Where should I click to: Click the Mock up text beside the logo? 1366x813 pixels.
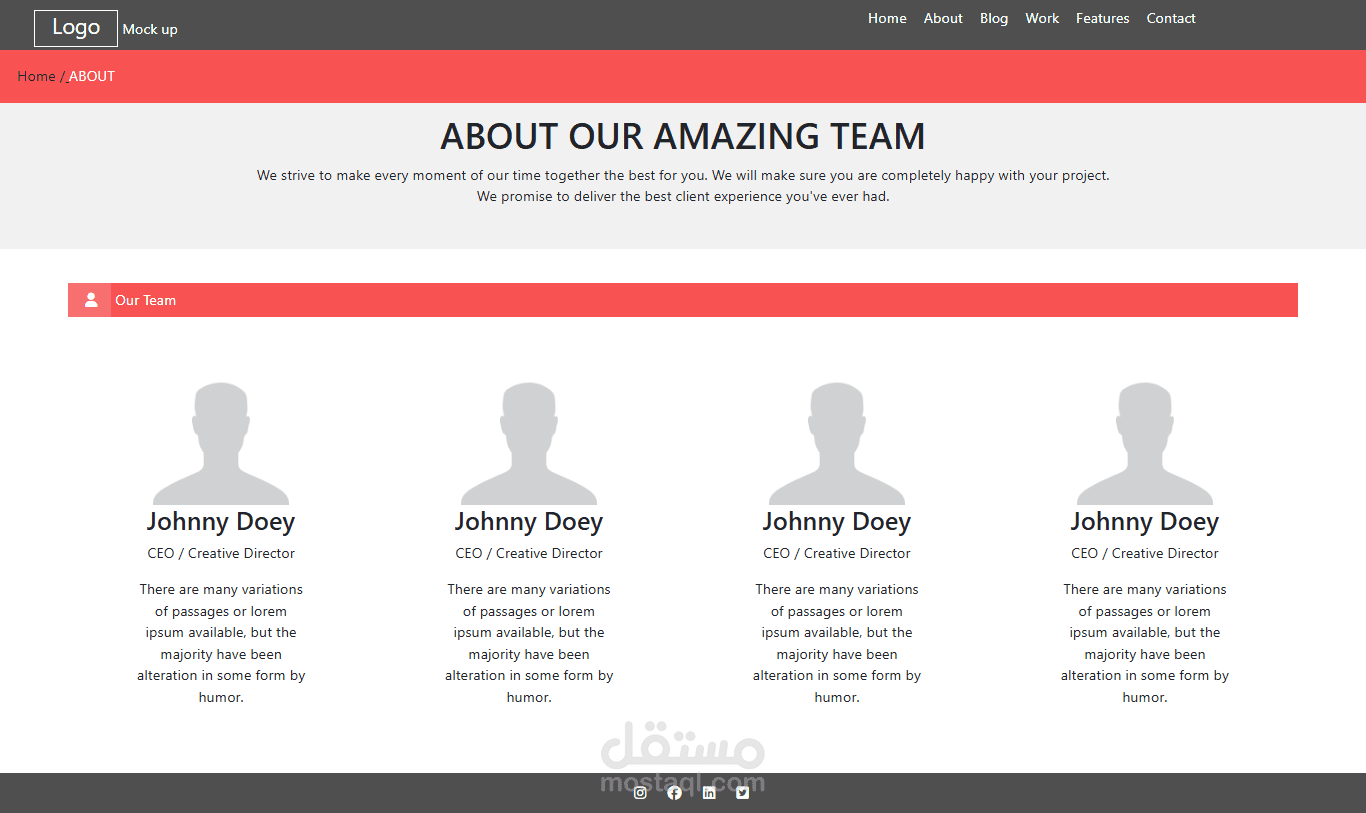(x=150, y=29)
